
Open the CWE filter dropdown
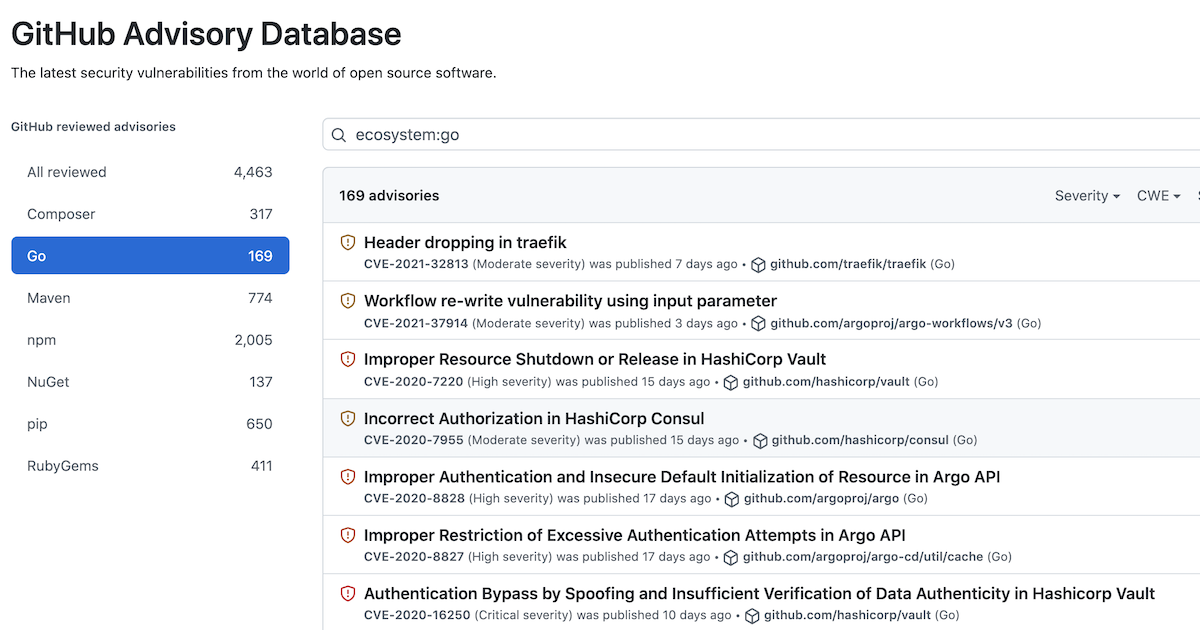(1158, 195)
